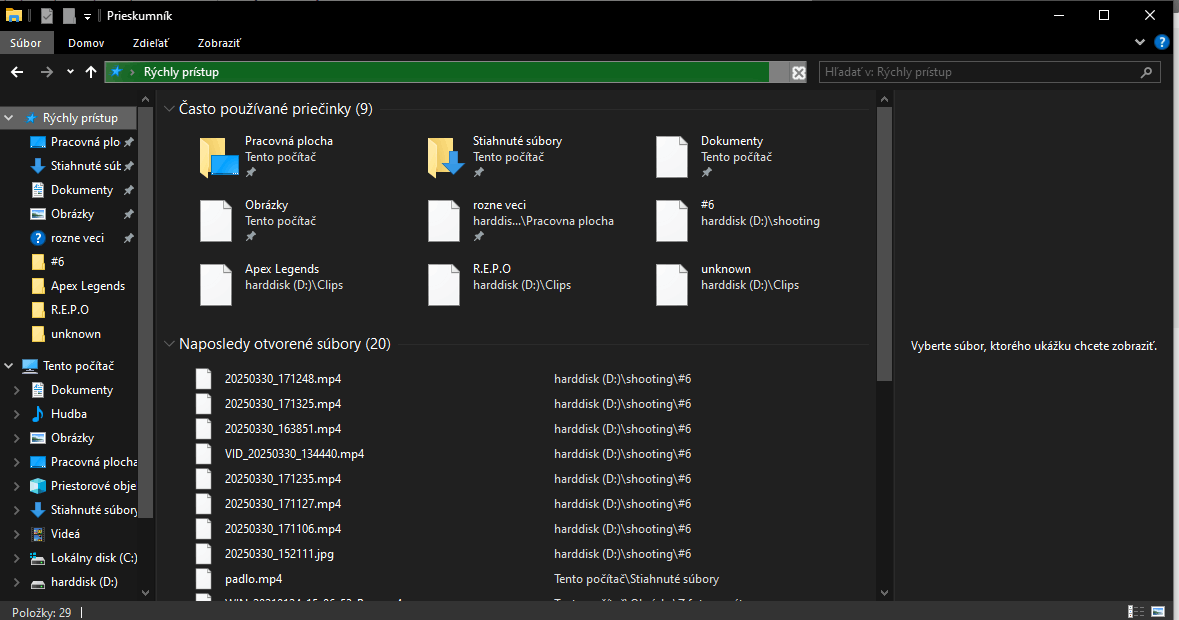Viewport: 1179px width, 620px height.
Task: Select #6 folder in sidebar
Action: (x=58, y=262)
